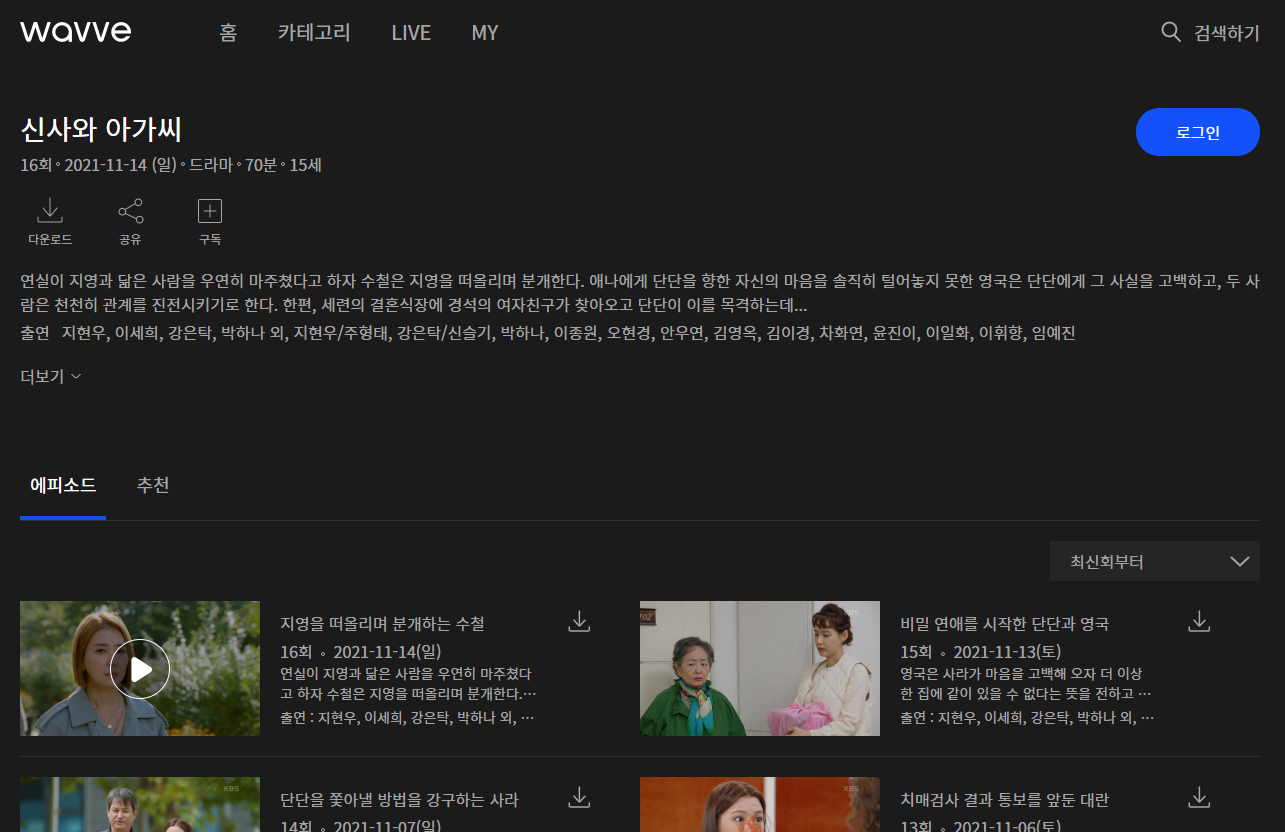Open the episode 15회 thumbnail
The width and height of the screenshot is (1285, 832).
pos(760,668)
